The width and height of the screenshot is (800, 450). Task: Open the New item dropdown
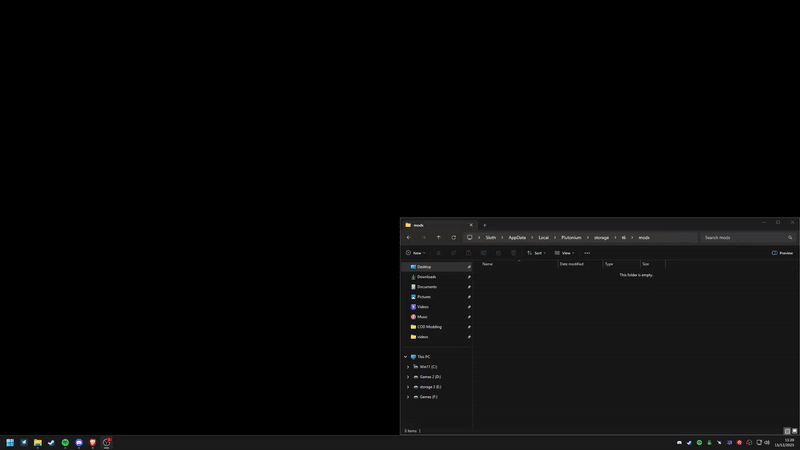pyautogui.click(x=415, y=253)
